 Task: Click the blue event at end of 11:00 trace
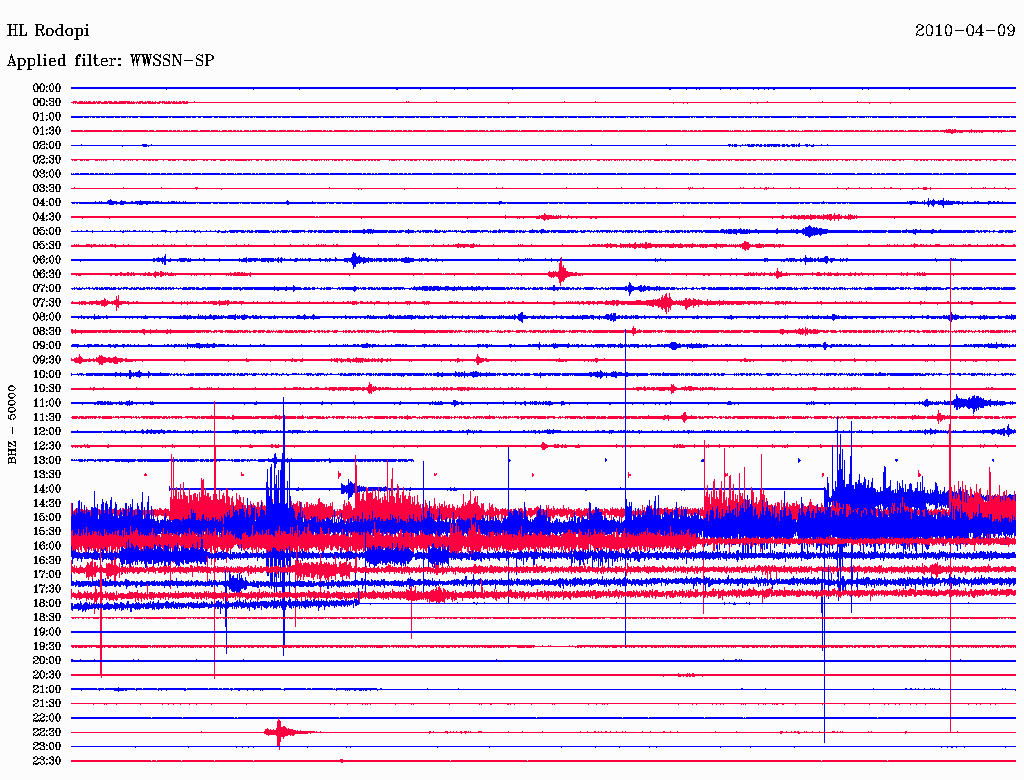(x=973, y=403)
